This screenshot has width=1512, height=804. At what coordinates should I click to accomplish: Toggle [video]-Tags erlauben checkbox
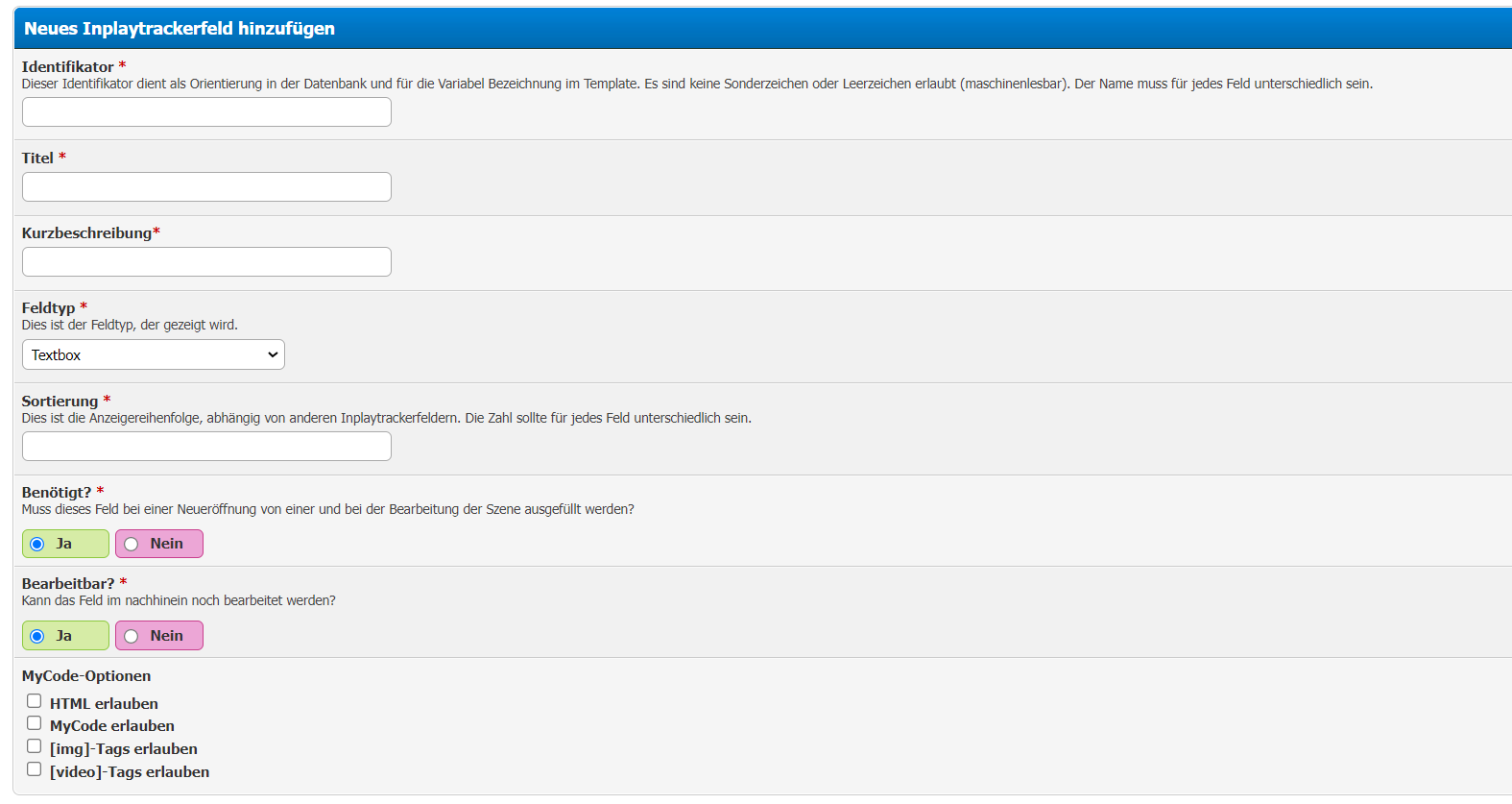click(35, 769)
